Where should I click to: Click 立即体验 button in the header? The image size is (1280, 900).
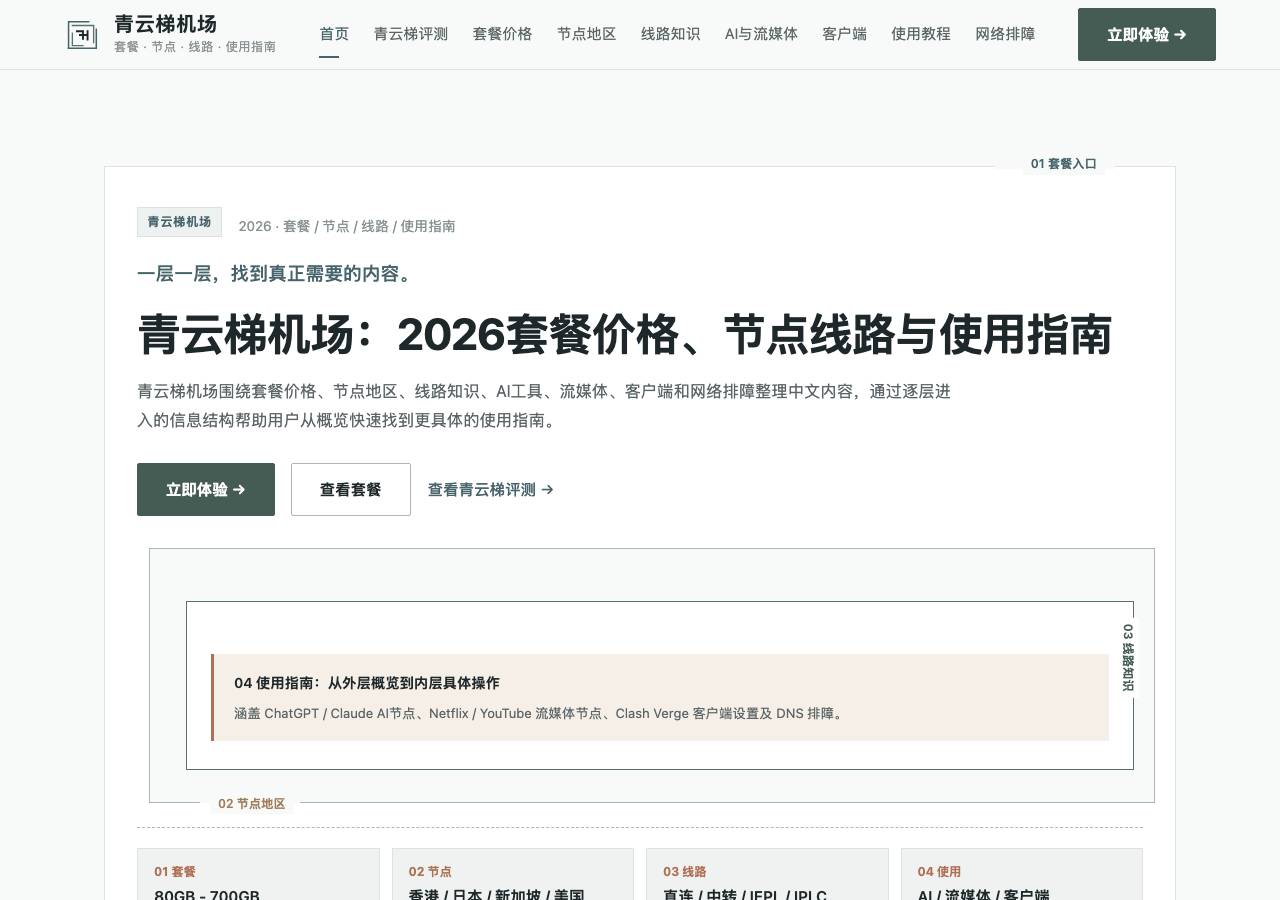point(1147,35)
